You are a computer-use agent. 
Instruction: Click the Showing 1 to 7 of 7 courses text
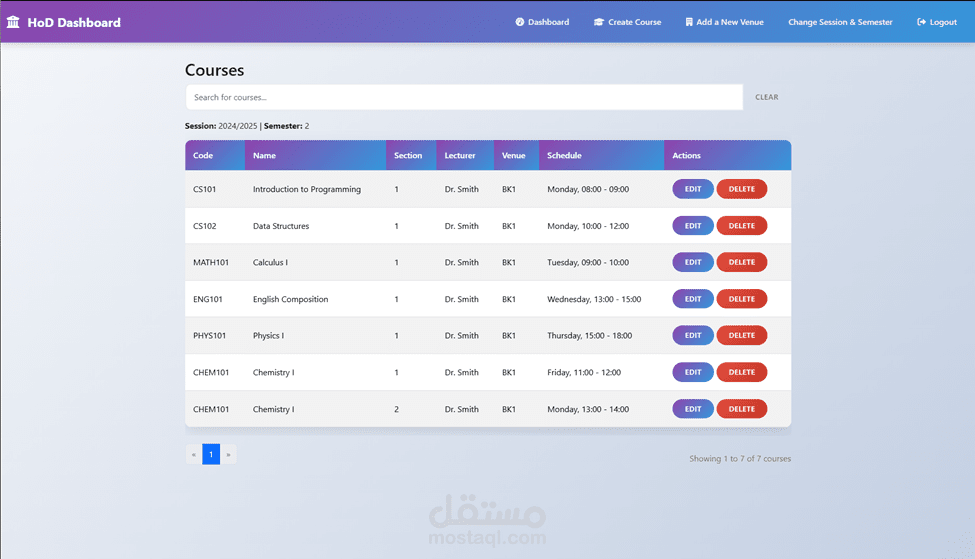click(x=740, y=458)
